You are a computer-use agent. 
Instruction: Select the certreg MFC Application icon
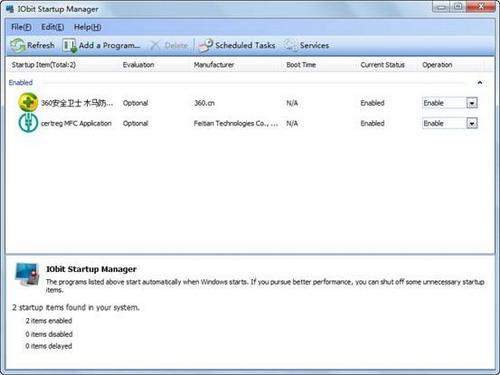pyautogui.click(x=28, y=123)
